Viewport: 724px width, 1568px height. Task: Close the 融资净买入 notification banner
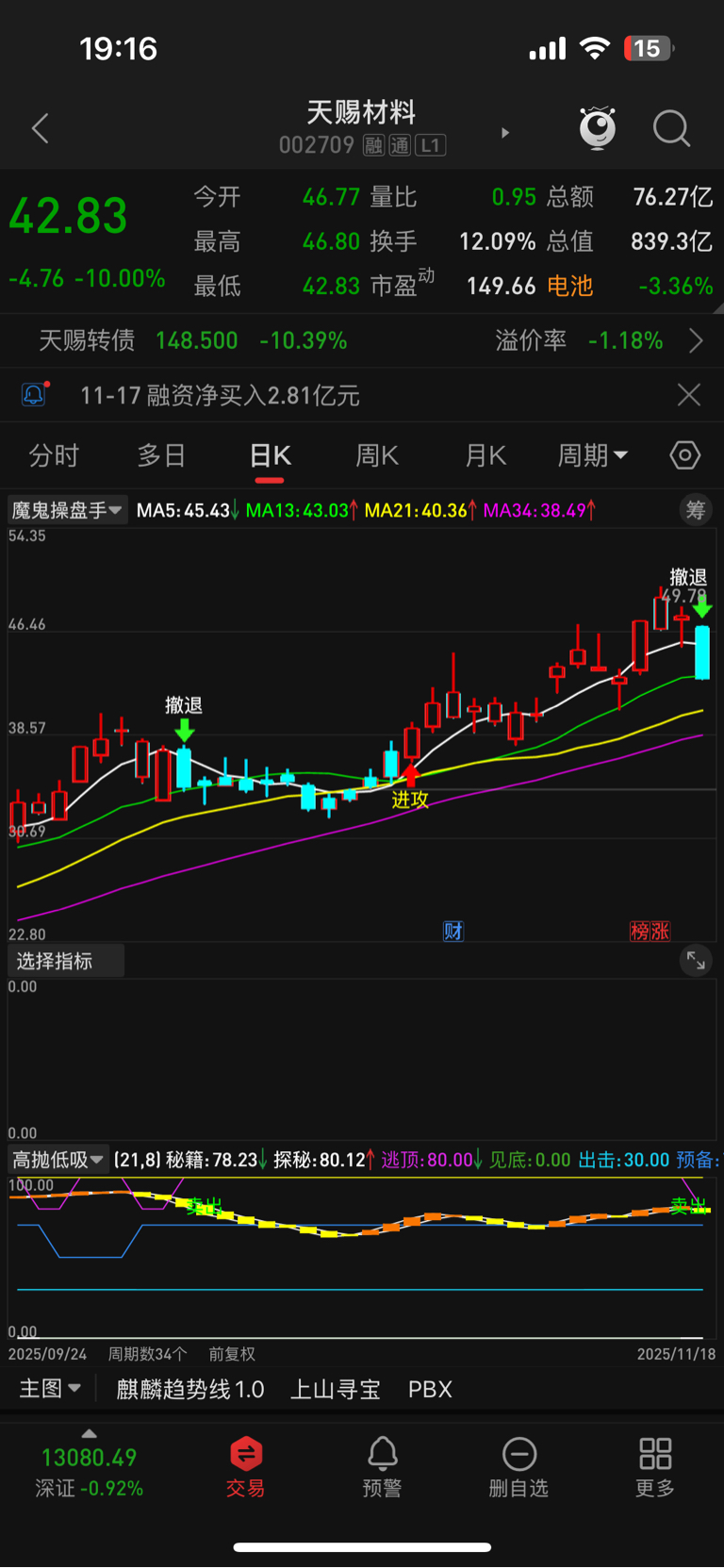pos(689,395)
